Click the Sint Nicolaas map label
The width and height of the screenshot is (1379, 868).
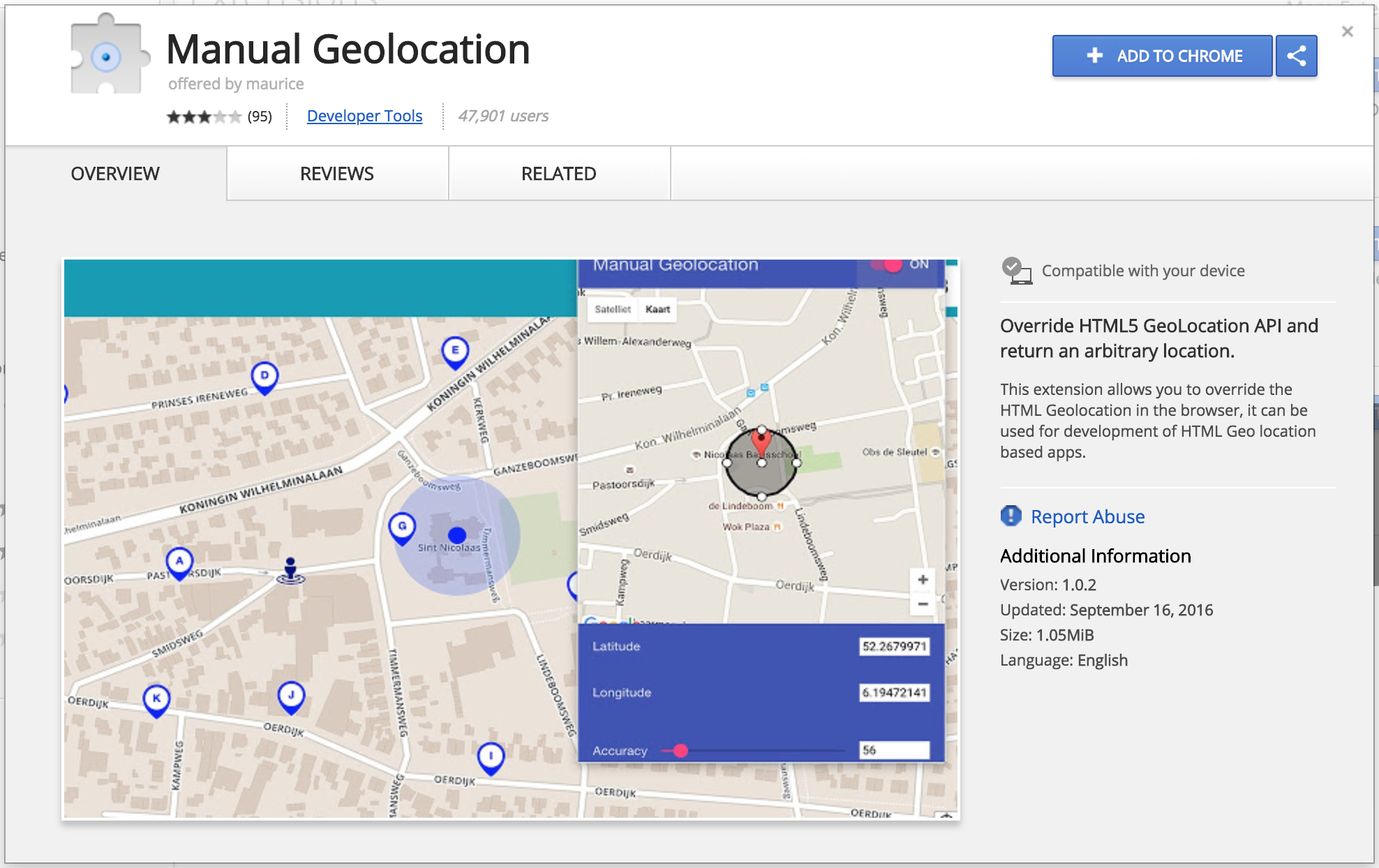click(x=449, y=548)
